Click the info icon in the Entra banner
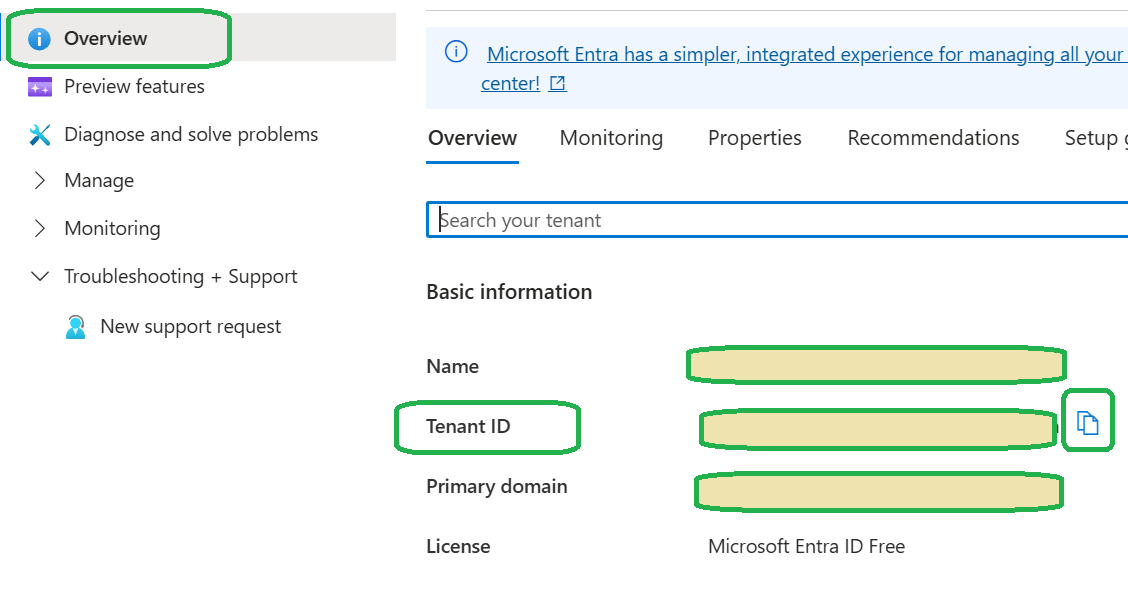The image size is (1128, 593). (456, 52)
